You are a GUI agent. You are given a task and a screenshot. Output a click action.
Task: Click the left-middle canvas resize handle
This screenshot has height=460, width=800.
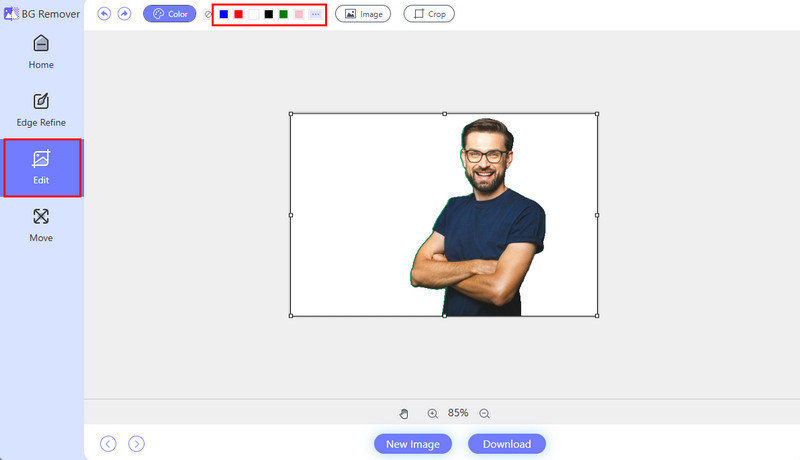click(291, 215)
